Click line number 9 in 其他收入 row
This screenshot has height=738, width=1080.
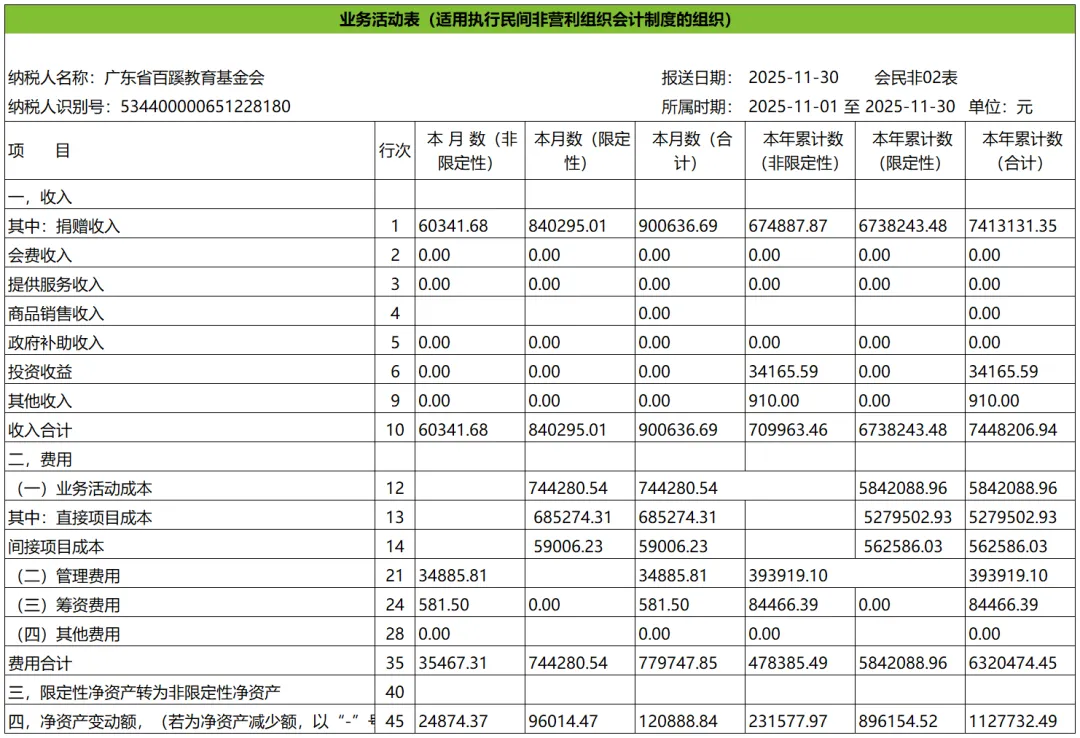pyautogui.click(x=395, y=401)
